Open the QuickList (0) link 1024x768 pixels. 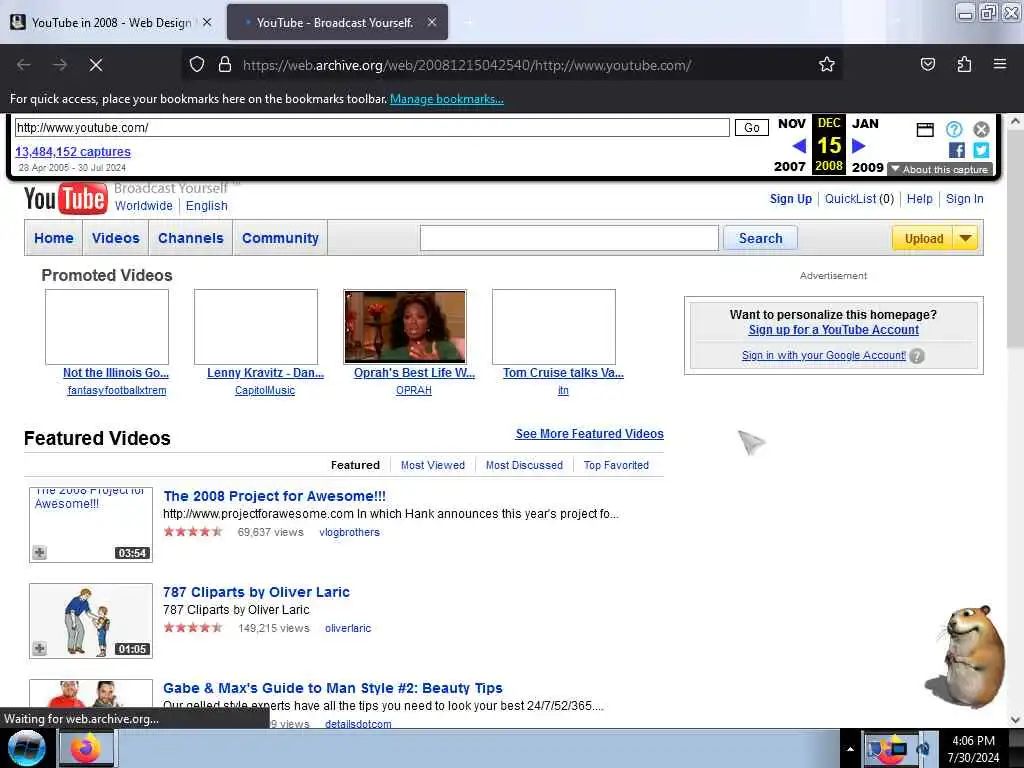click(859, 199)
